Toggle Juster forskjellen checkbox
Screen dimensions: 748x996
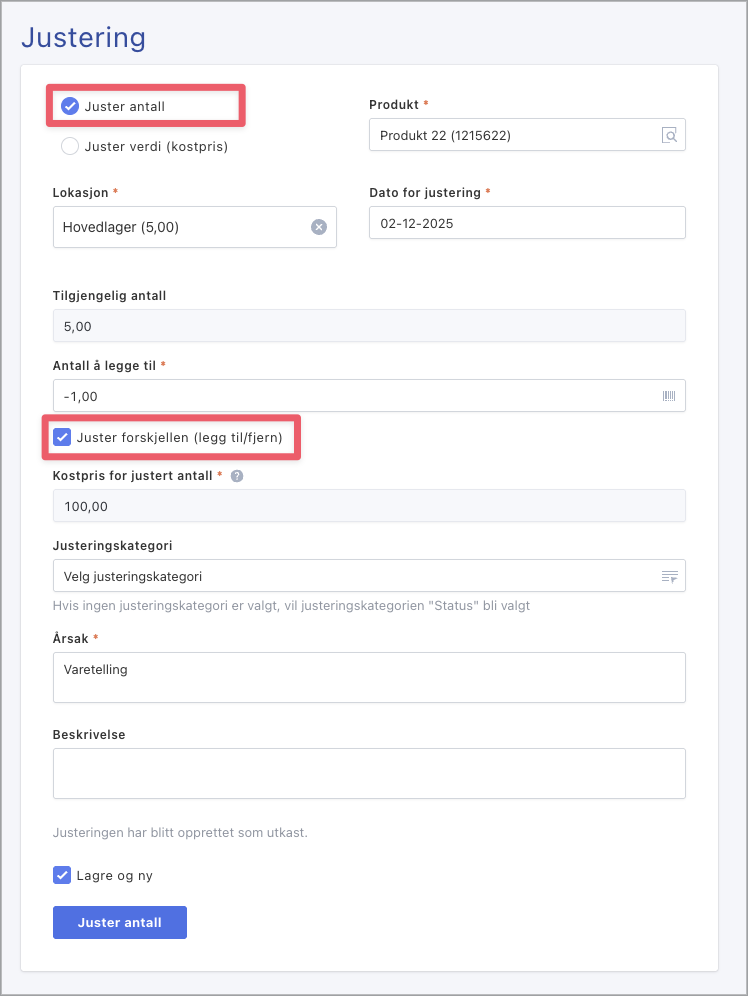[62, 437]
